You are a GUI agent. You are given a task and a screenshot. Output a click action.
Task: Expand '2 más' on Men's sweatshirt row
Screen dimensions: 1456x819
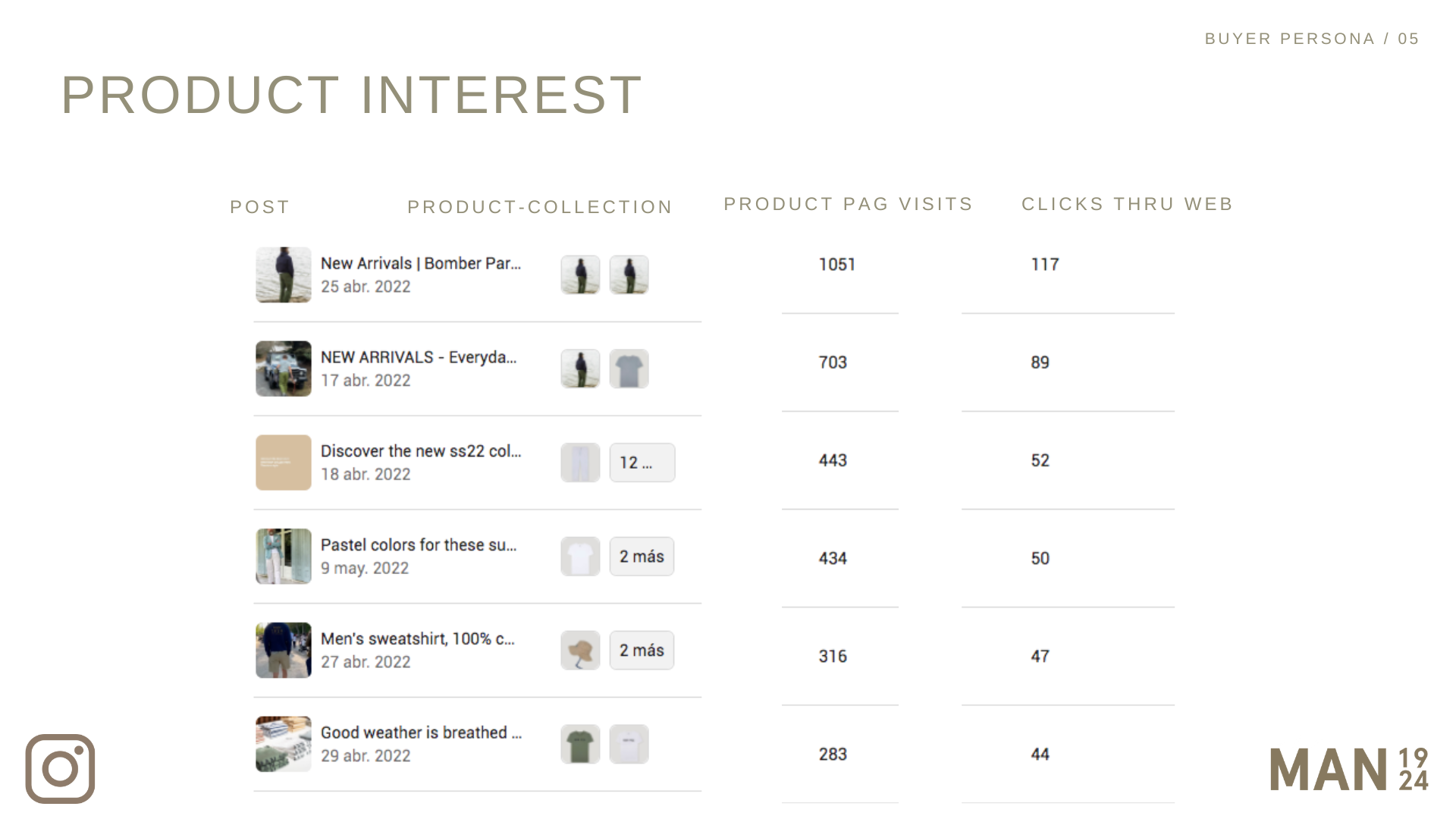tap(642, 650)
